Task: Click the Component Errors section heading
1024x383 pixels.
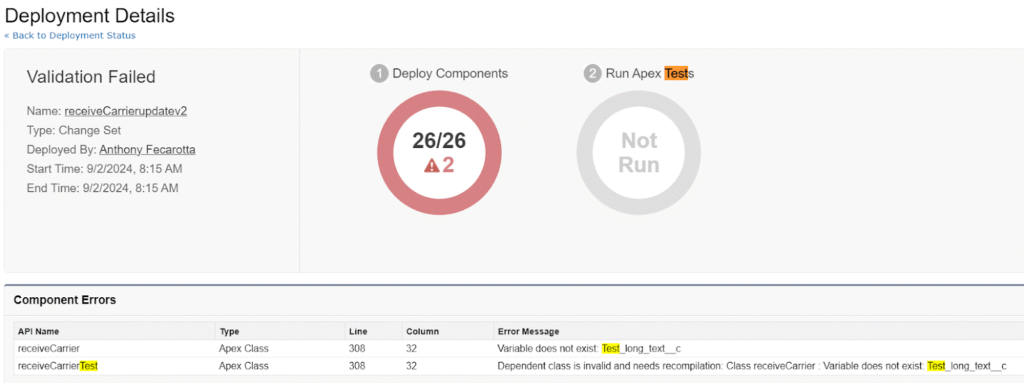Action: tap(65, 300)
